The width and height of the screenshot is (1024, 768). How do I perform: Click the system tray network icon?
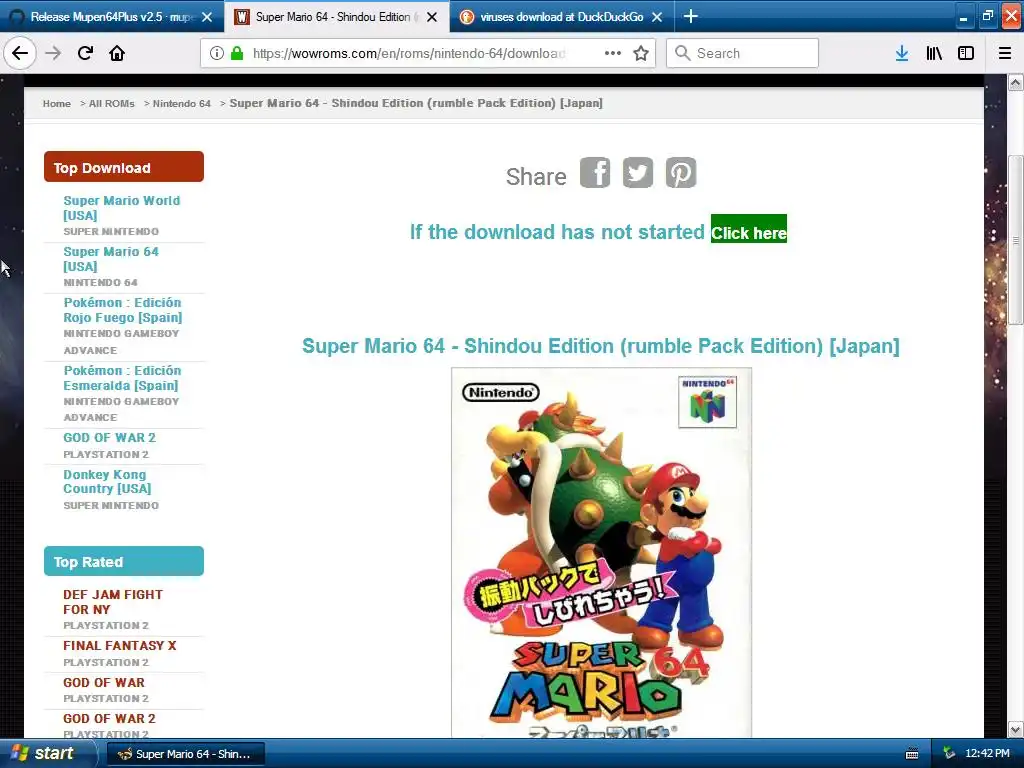pos(949,754)
